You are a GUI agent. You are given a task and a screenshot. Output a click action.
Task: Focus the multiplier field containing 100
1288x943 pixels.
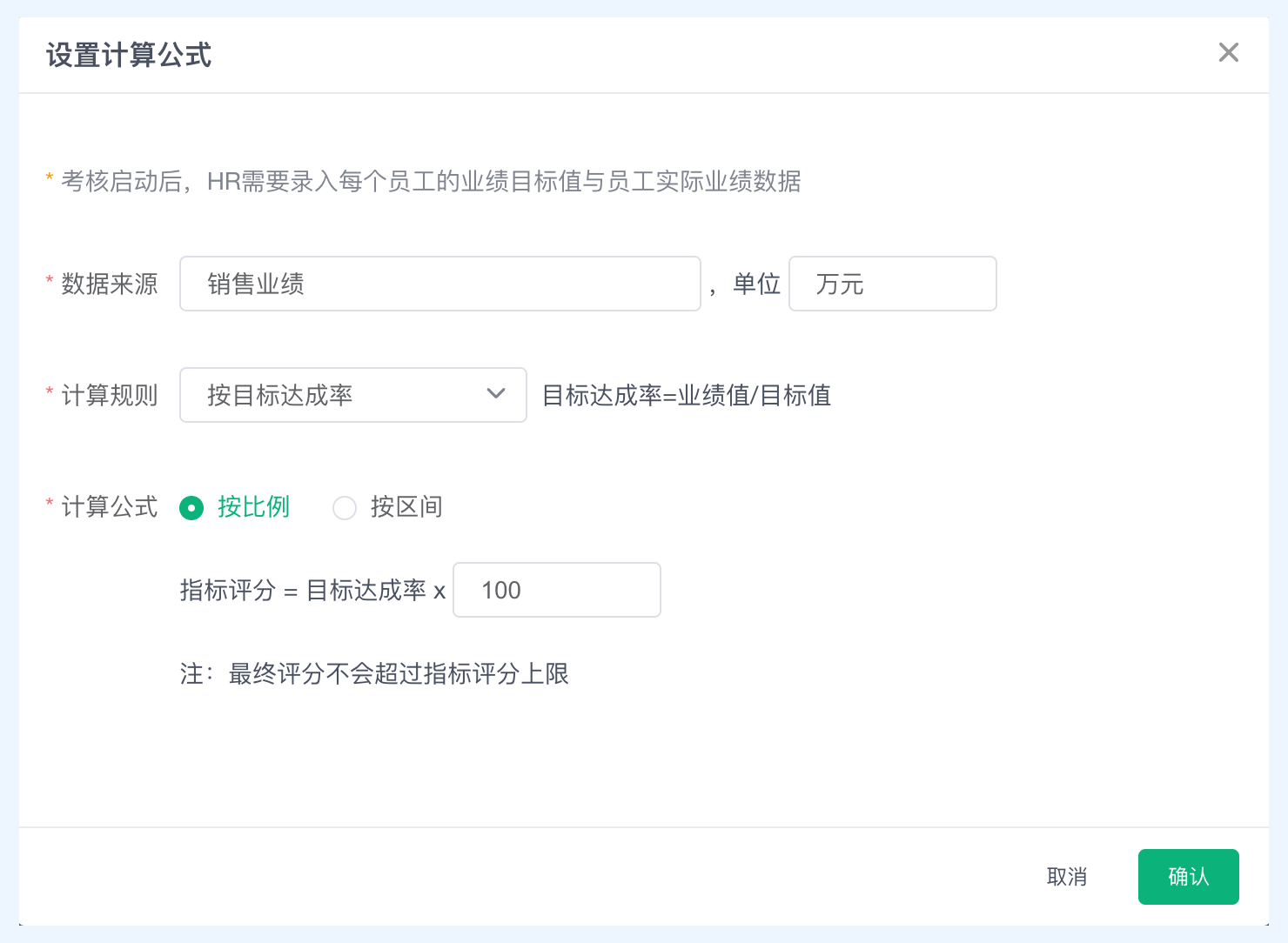pyautogui.click(x=556, y=591)
